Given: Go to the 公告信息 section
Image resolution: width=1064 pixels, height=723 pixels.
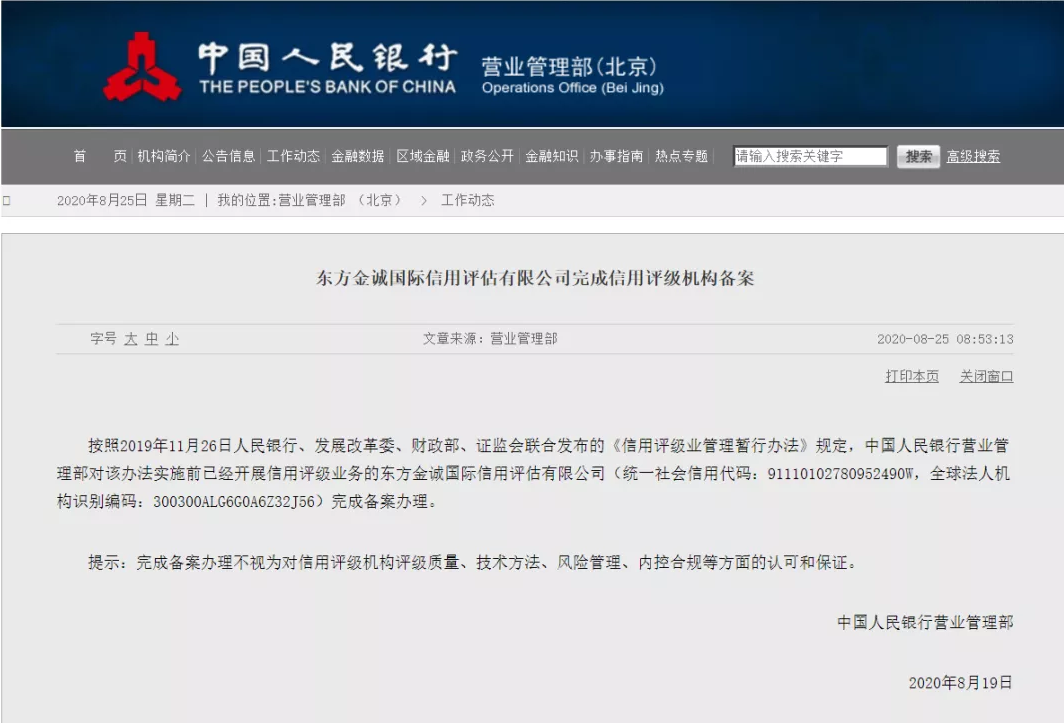Looking at the screenshot, I should (x=228, y=156).
